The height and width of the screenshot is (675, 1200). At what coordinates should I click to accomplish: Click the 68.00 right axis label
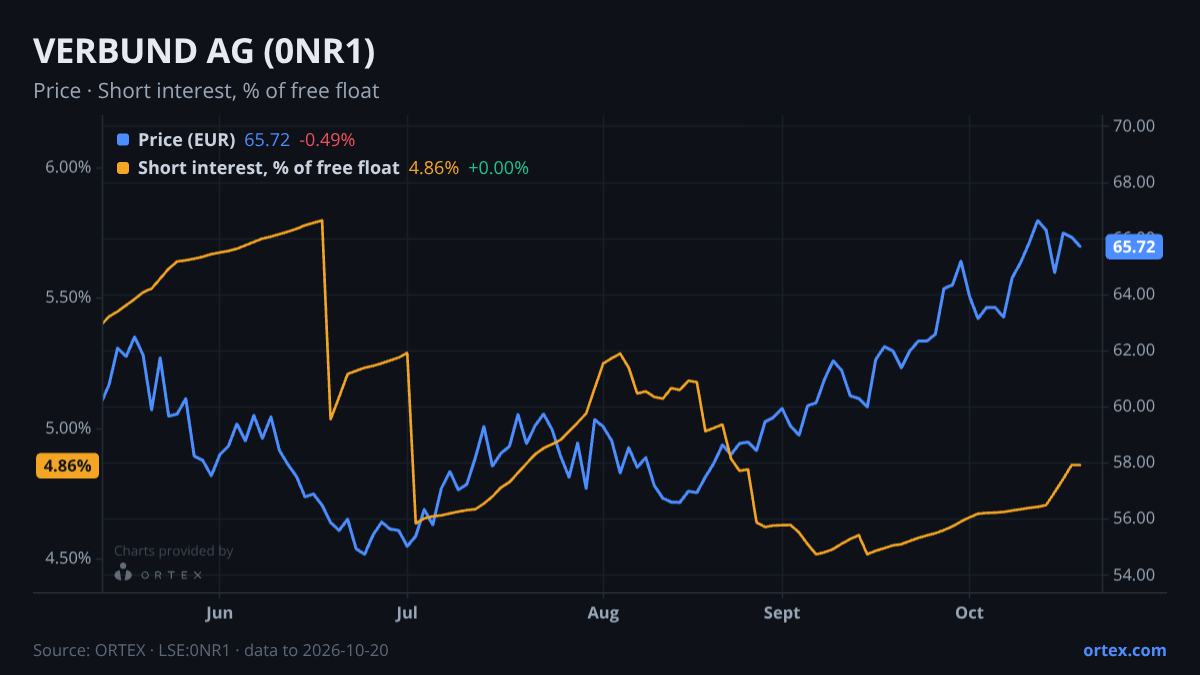click(x=1134, y=182)
